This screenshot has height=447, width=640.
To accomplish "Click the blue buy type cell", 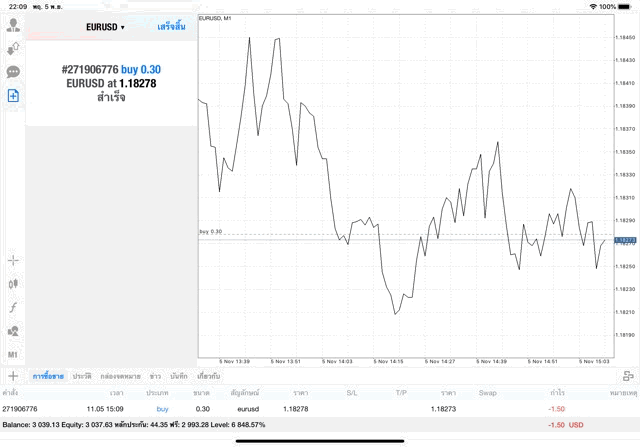I will pos(162,409).
